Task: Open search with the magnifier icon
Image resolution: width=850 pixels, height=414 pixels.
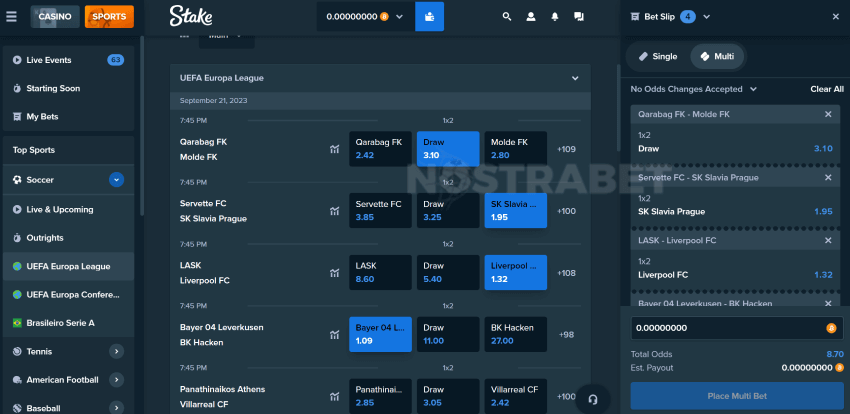Action: (507, 16)
